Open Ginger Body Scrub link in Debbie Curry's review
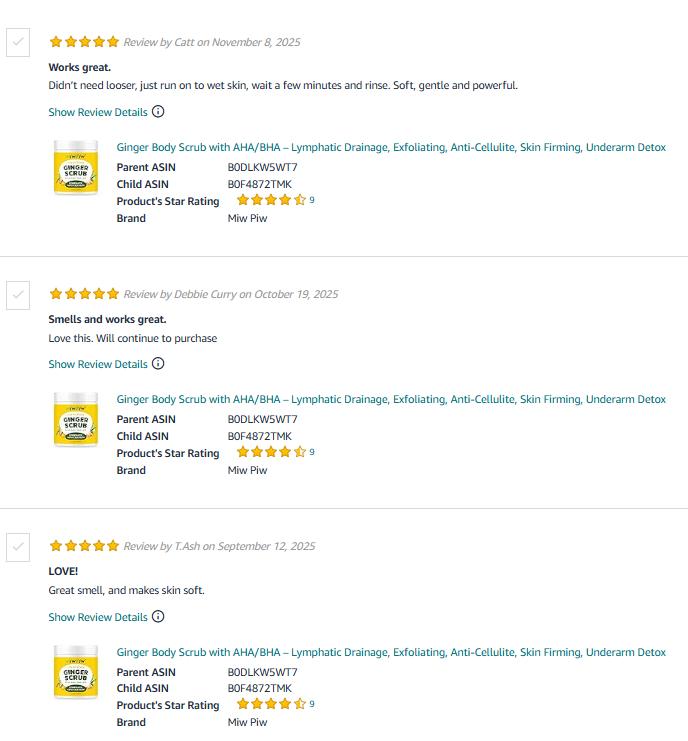The image size is (688, 741). (x=391, y=399)
